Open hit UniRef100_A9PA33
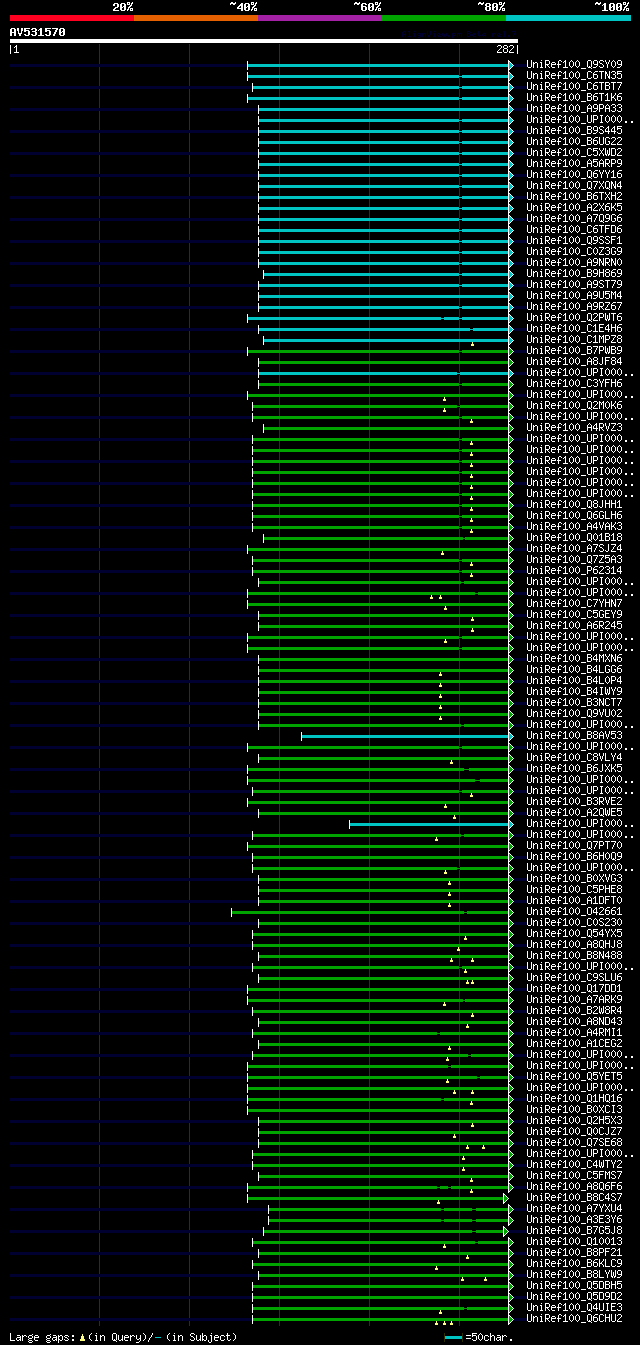640x1345 pixels. [574, 108]
